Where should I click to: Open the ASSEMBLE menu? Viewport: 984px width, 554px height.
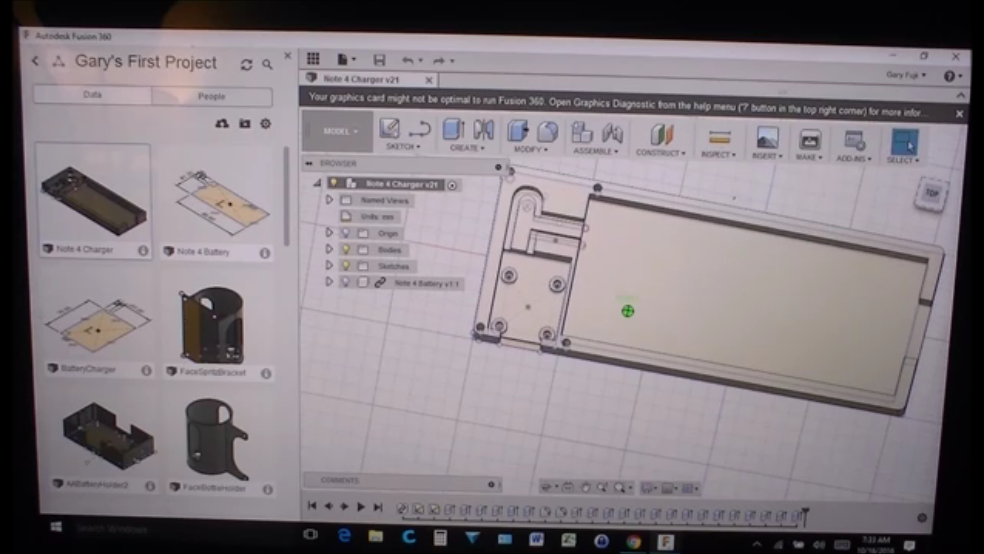[x=596, y=151]
